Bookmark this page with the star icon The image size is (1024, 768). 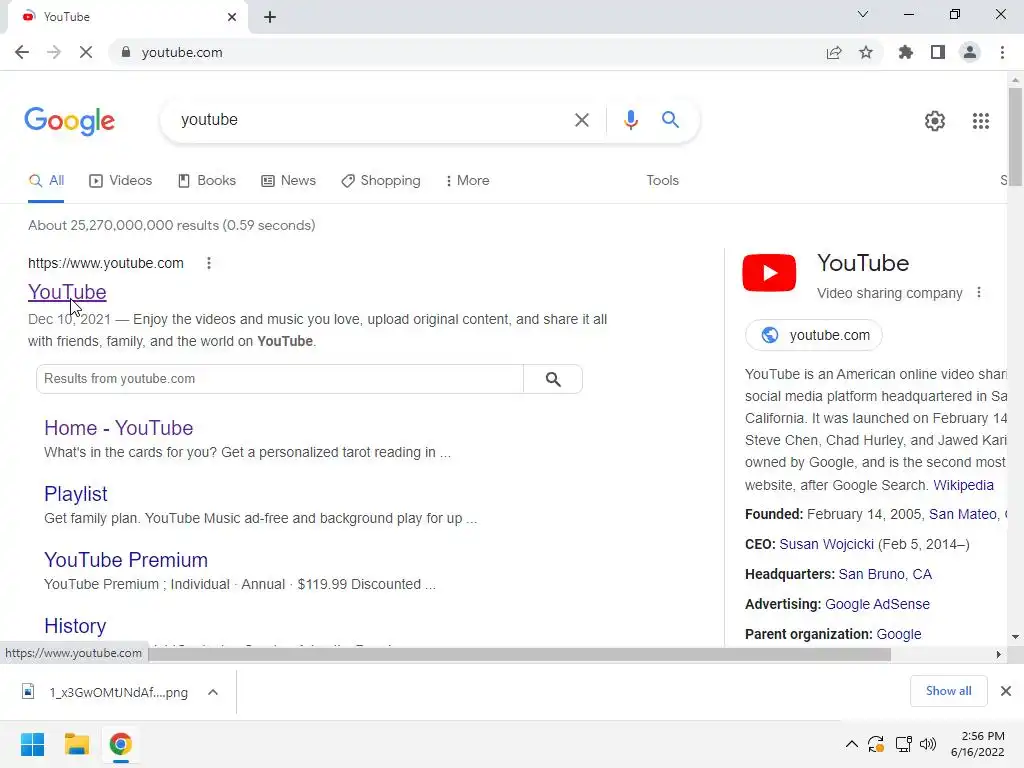(x=866, y=52)
